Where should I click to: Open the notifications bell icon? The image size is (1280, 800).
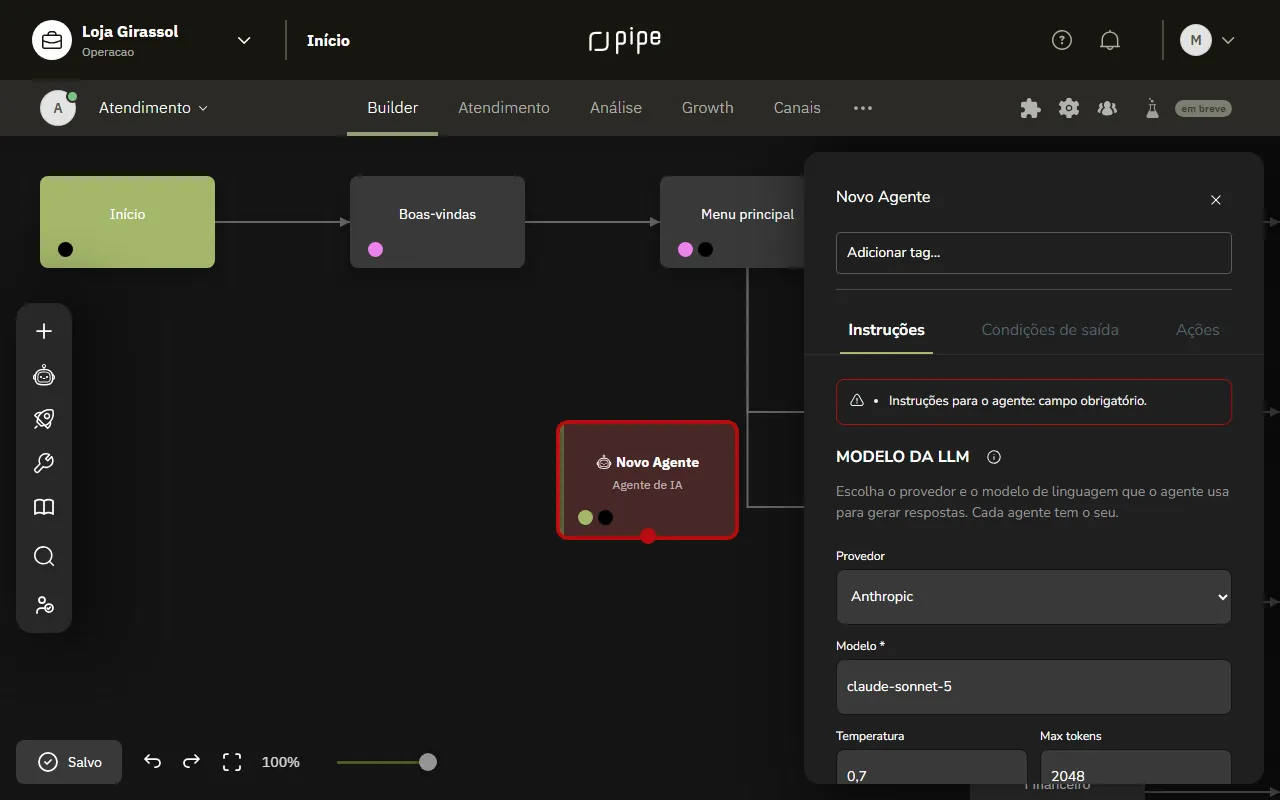(x=1110, y=40)
